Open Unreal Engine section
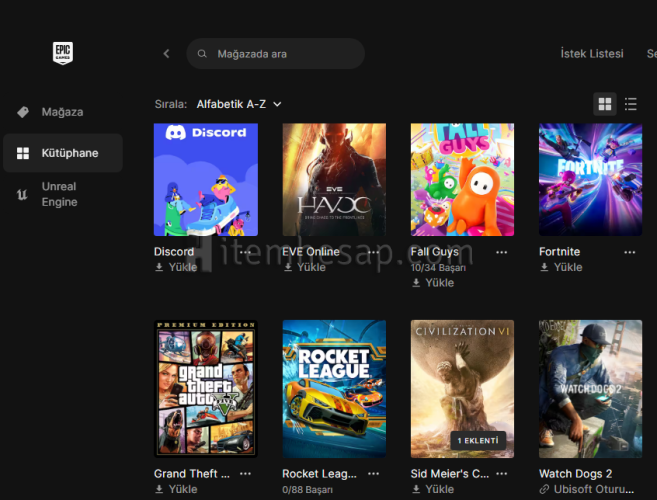The height and width of the screenshot is (500, 657). point(59,194)
